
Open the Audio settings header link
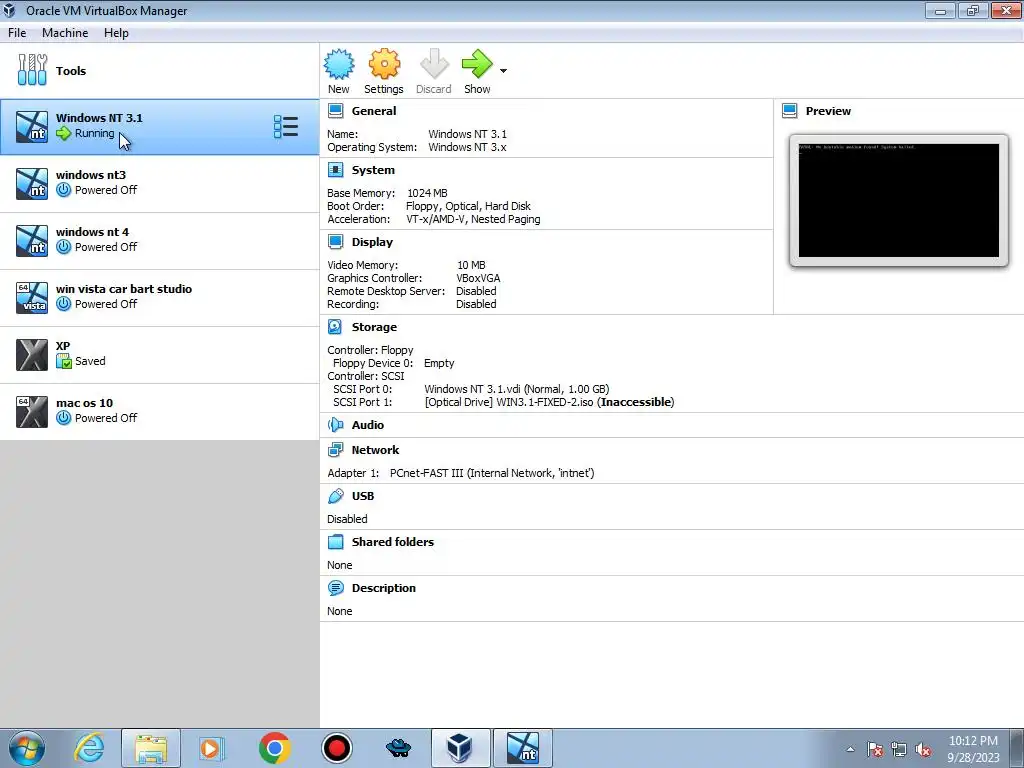point(368,424)
